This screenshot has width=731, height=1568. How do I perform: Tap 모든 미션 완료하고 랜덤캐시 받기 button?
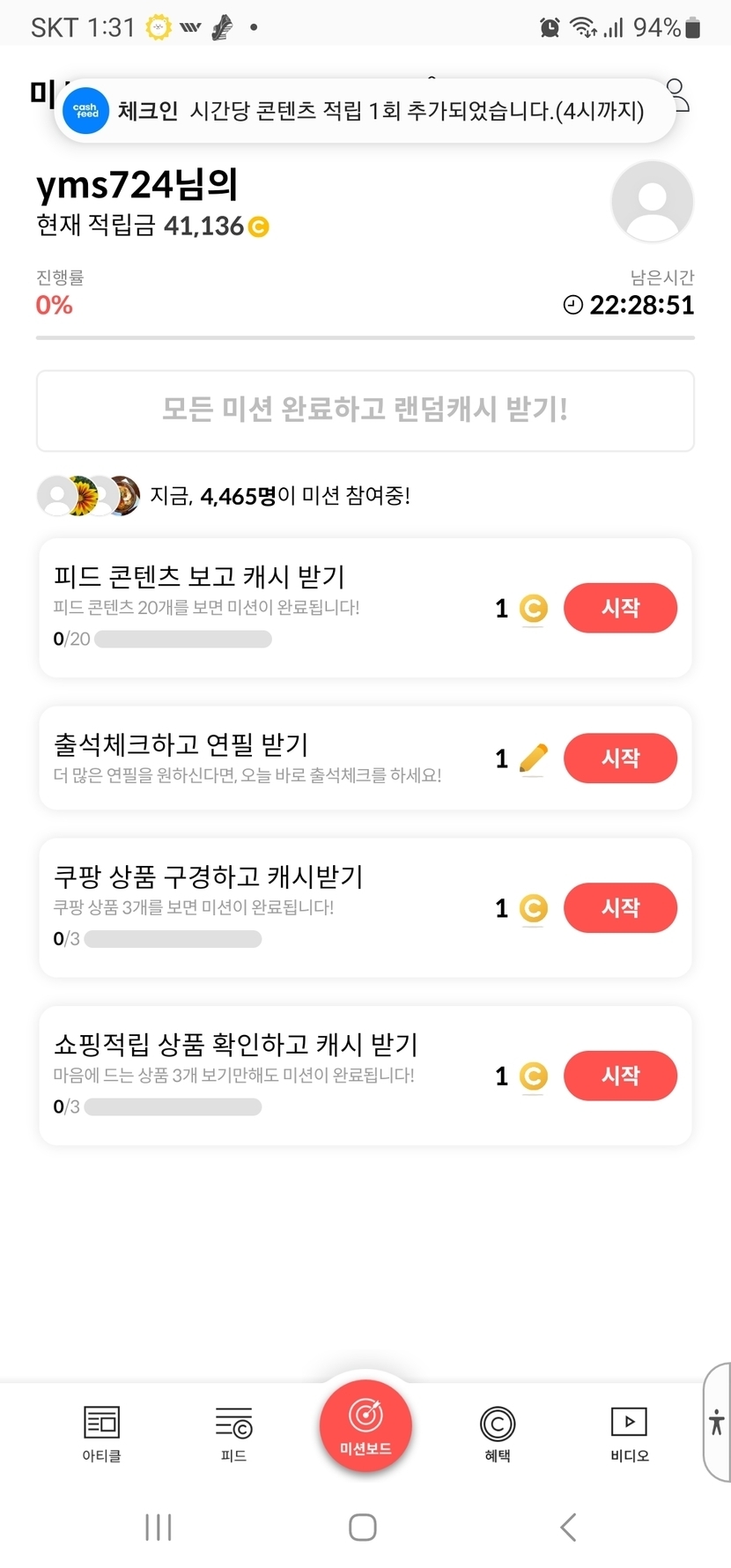coord(365,410)
